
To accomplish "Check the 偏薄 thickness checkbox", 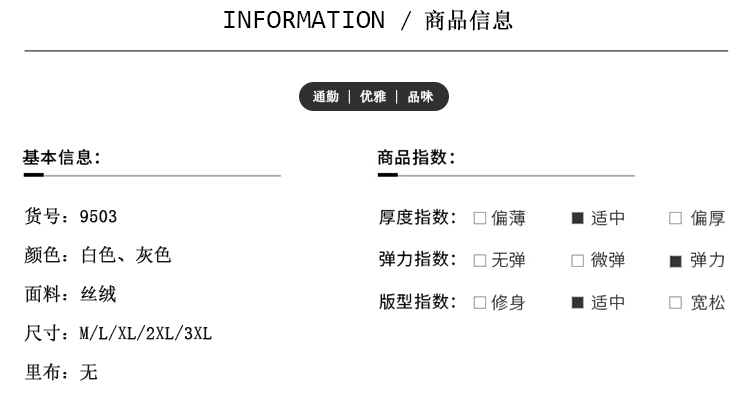I will point(480,218).
